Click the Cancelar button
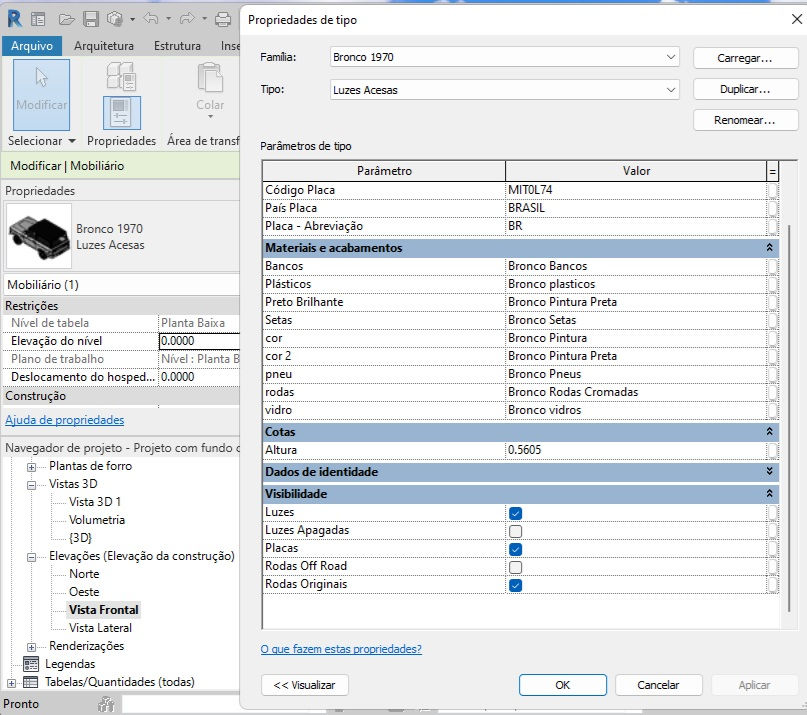Image resolution: width=807 pixels, height=715 pixels. click(658, 685)
